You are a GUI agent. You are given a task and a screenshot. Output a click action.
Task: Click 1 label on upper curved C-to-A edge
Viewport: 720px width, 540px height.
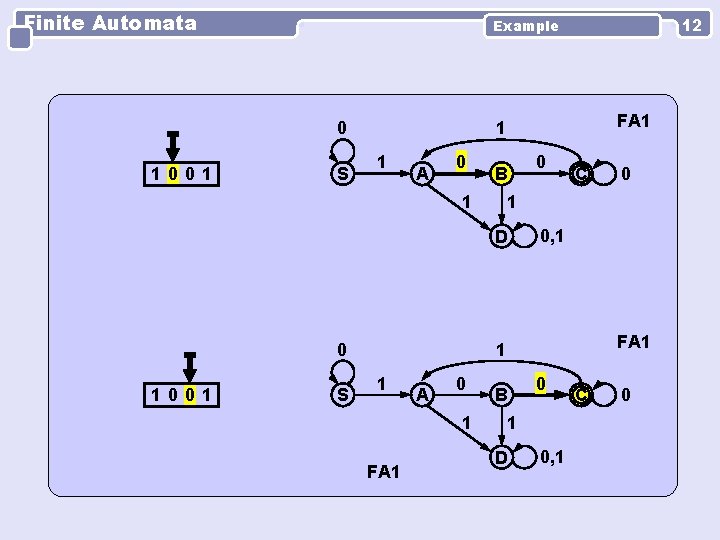click(x=501, y=128)
